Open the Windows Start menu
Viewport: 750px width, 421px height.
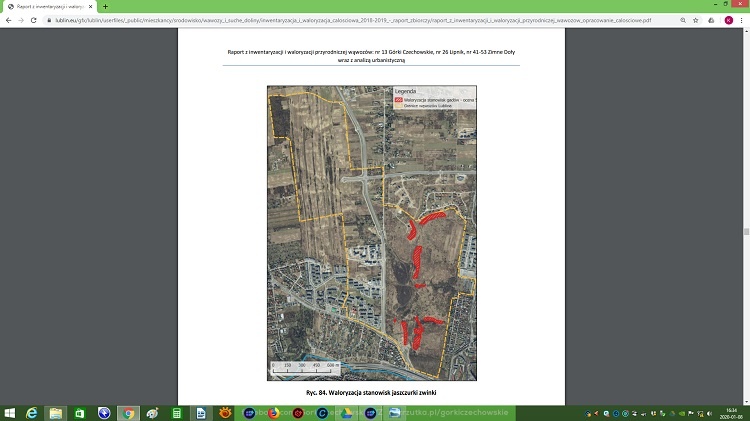(x=9, y=413)
